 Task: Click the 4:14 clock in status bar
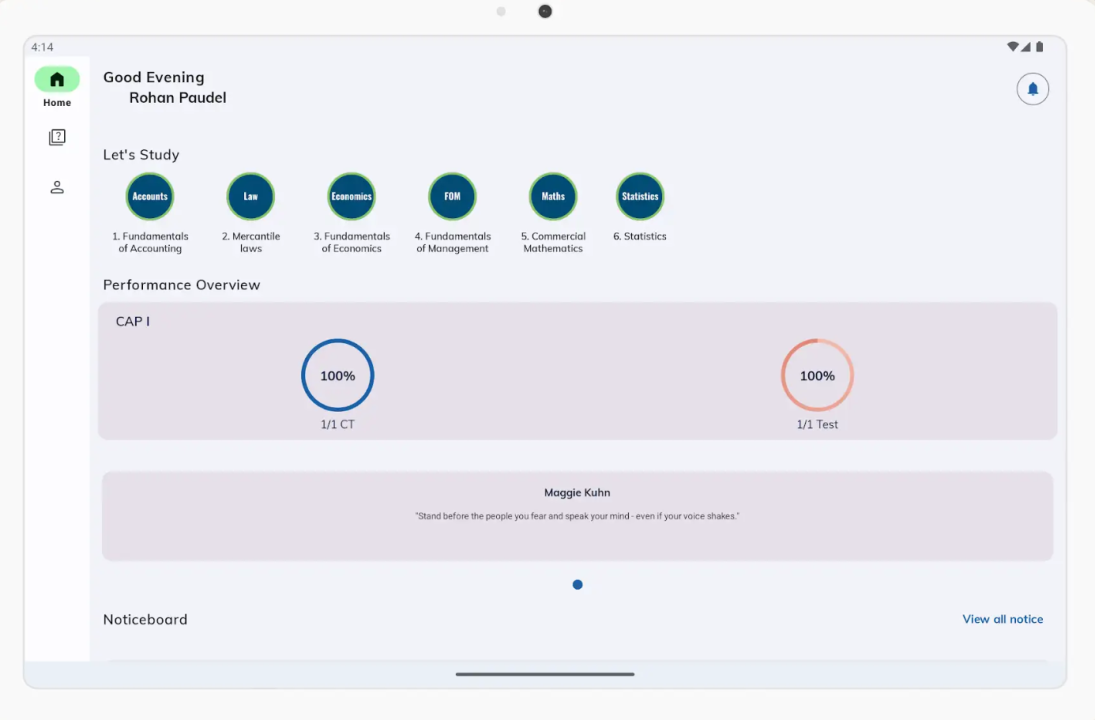click(x=42, y=47)
